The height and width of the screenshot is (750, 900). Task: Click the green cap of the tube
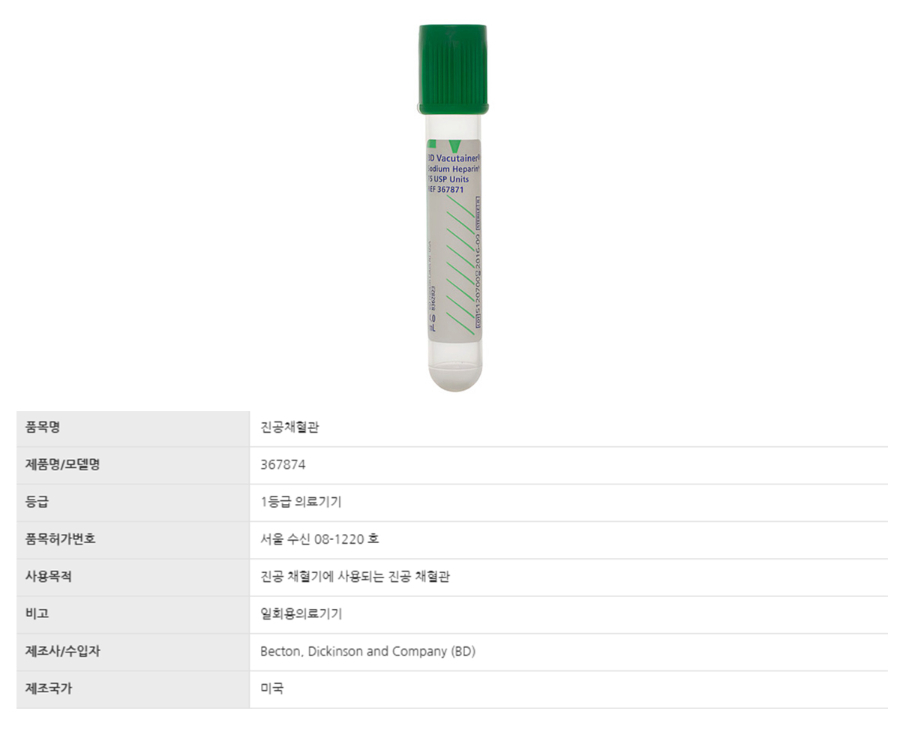pos(454,66)
